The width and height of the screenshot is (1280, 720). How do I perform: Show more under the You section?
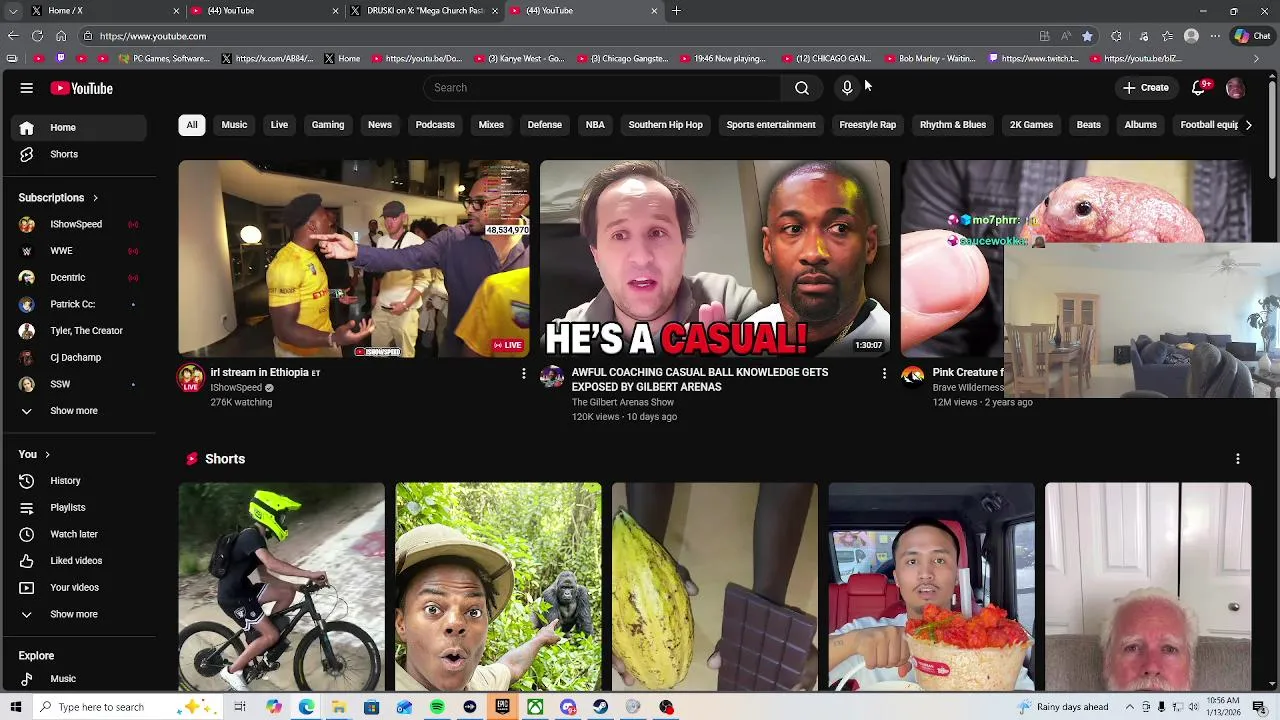click(x=80, y=614)
